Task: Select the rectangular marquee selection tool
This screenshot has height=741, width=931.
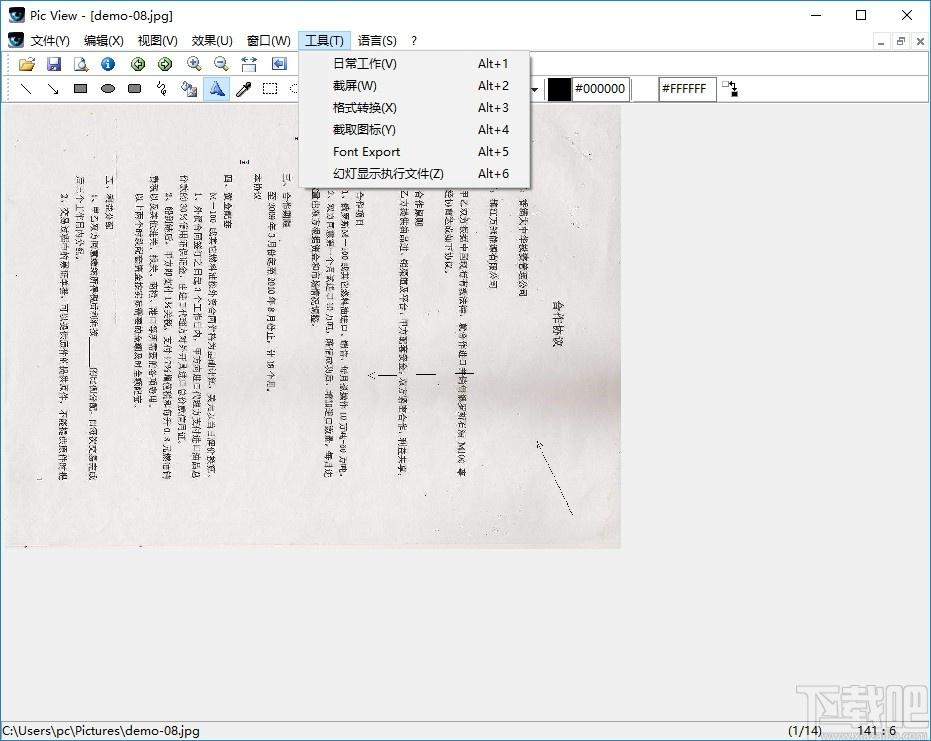Action: [x=270, y=89]
